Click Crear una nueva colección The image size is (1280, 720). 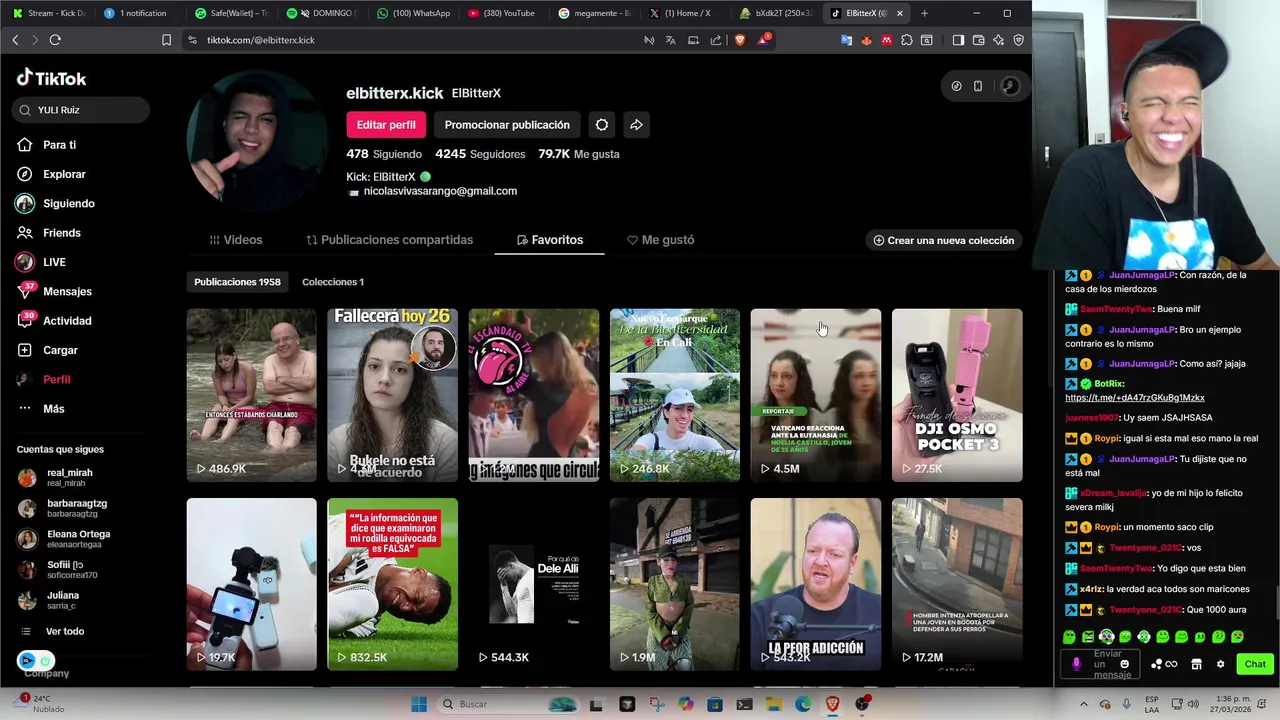coord(943,240)
